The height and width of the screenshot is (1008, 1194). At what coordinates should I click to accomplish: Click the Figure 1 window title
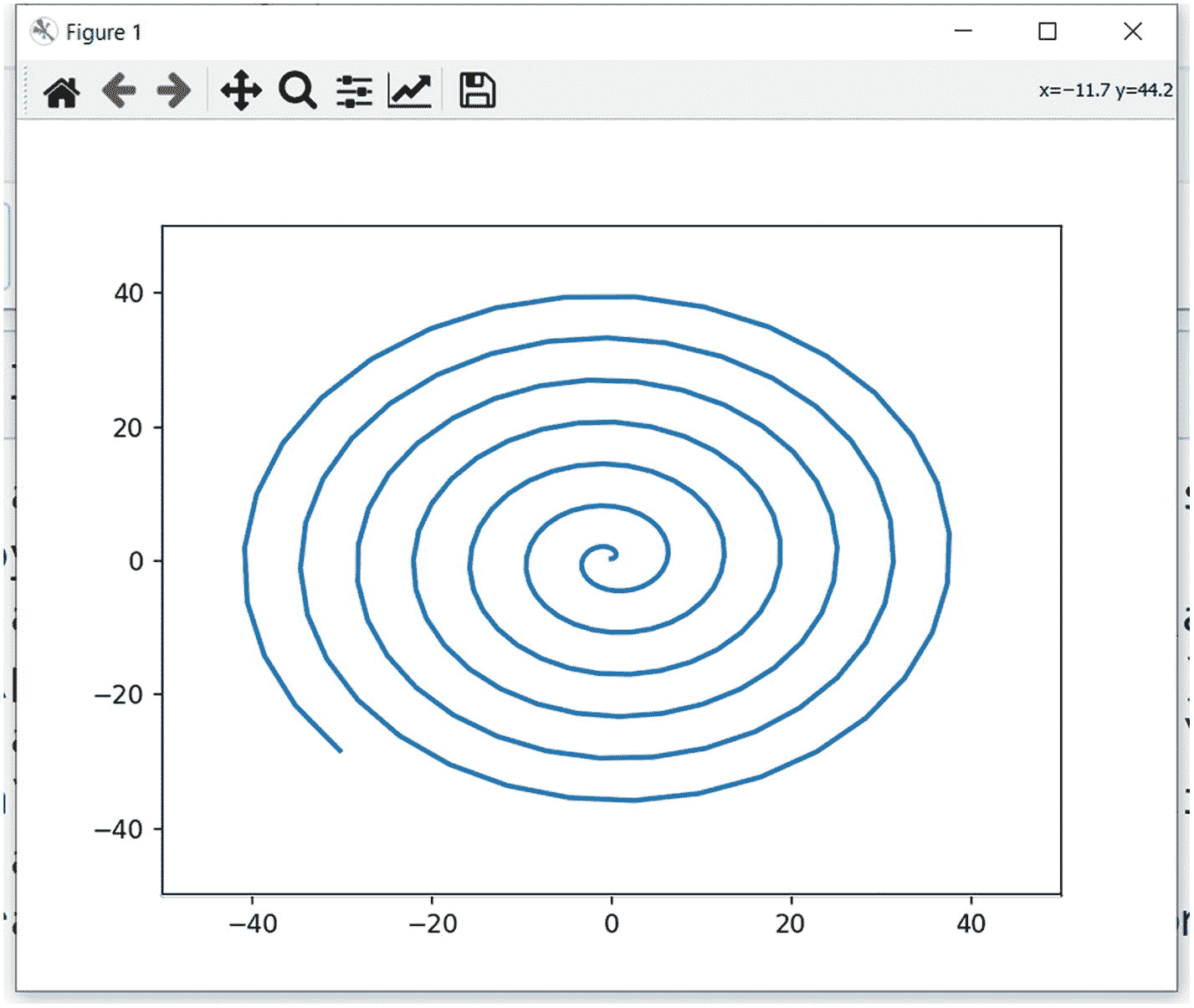(x=104, y=33)
